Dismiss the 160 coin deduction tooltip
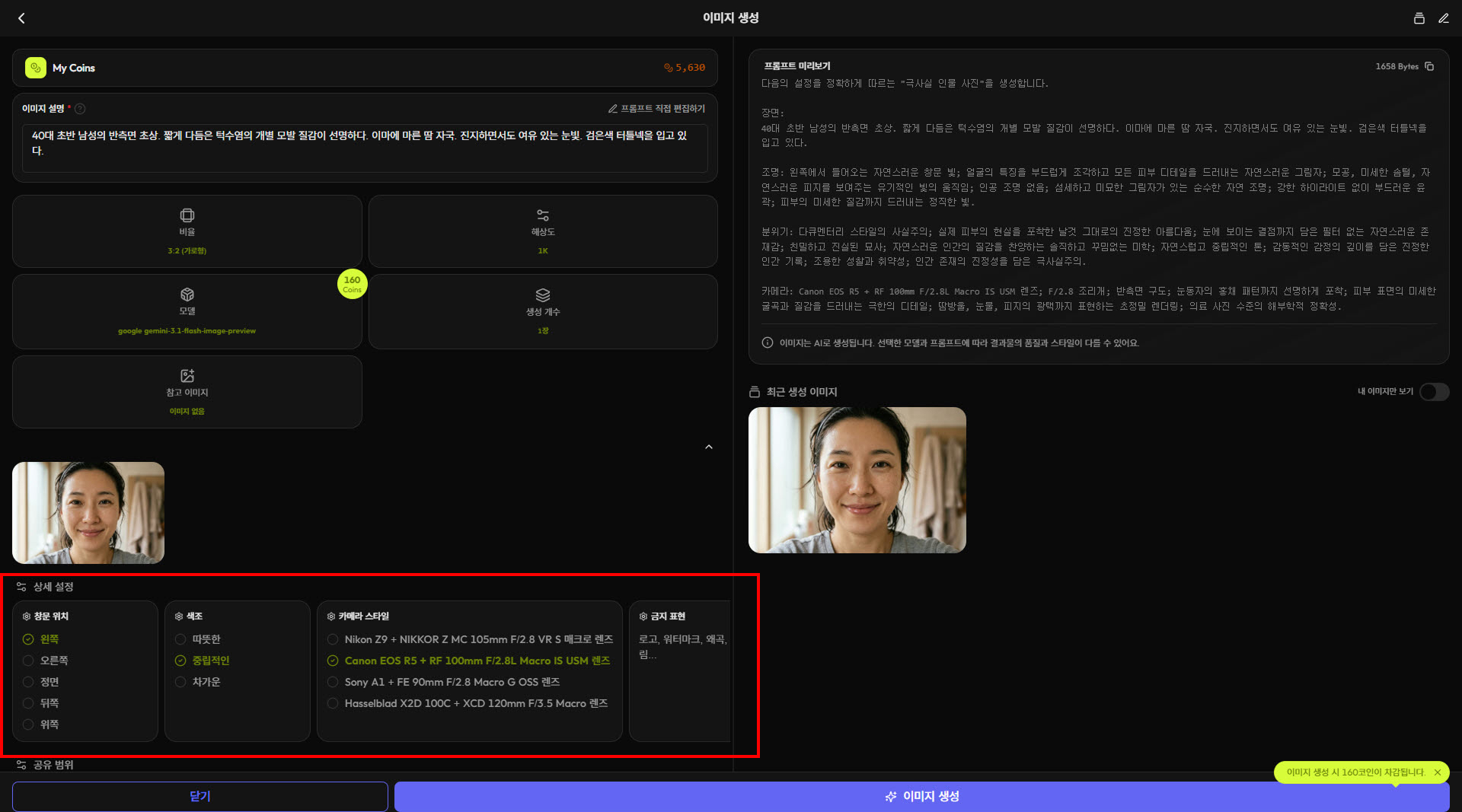This screenshot has height=812, width=1462. point(1437,772)
